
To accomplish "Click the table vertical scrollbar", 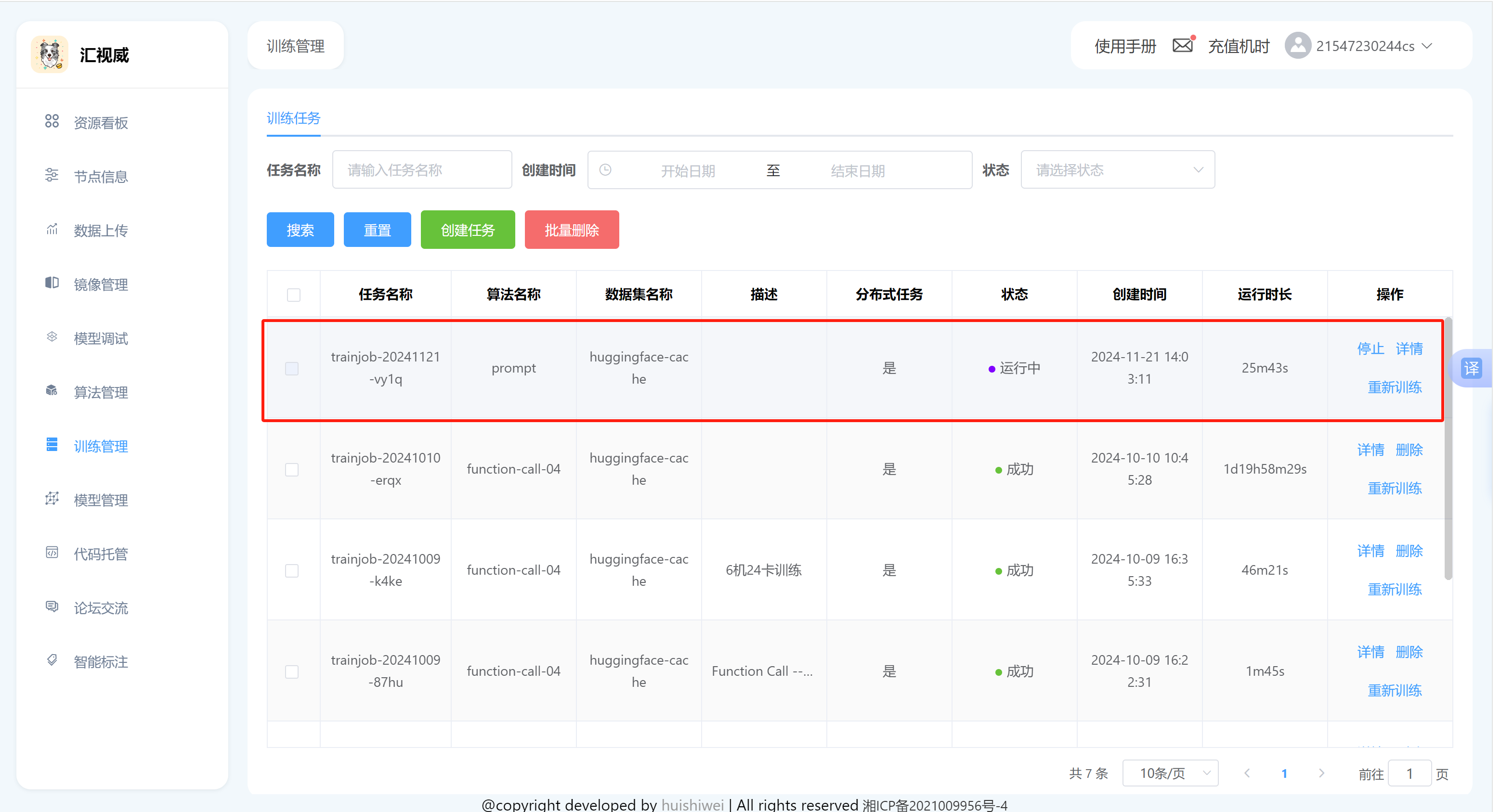I will pos(1448,449).
